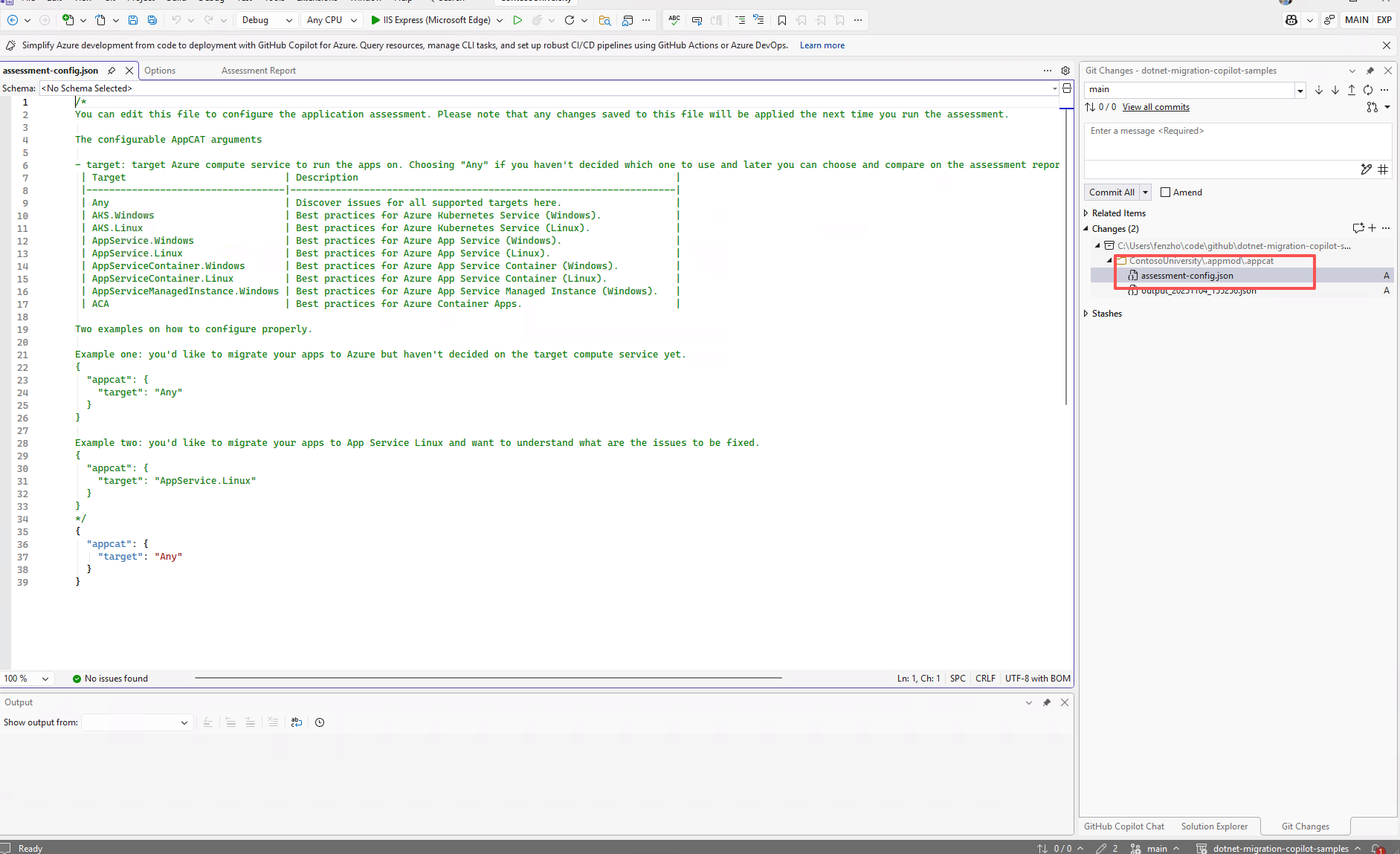Viewport: 1400px width, 854px height.
Task: Switch to the Assessment Report tab
Action: click(259, 71)
